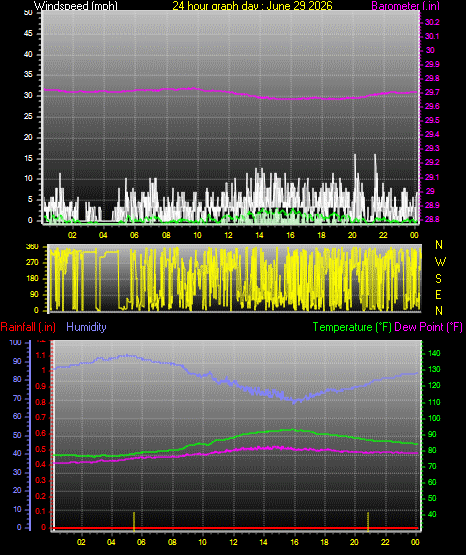The width and height of the screenshot is (466, 555).
Task: Click the wind direction axis value "270"
Action: tap(33, 263)
